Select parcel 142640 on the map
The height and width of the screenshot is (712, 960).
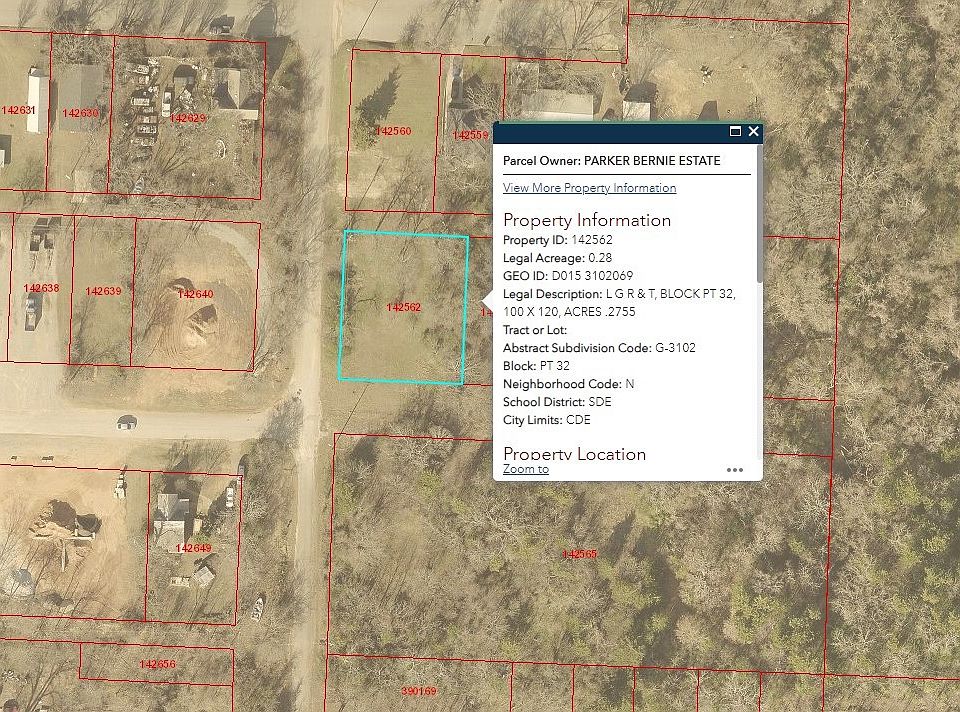click(195, 294)
